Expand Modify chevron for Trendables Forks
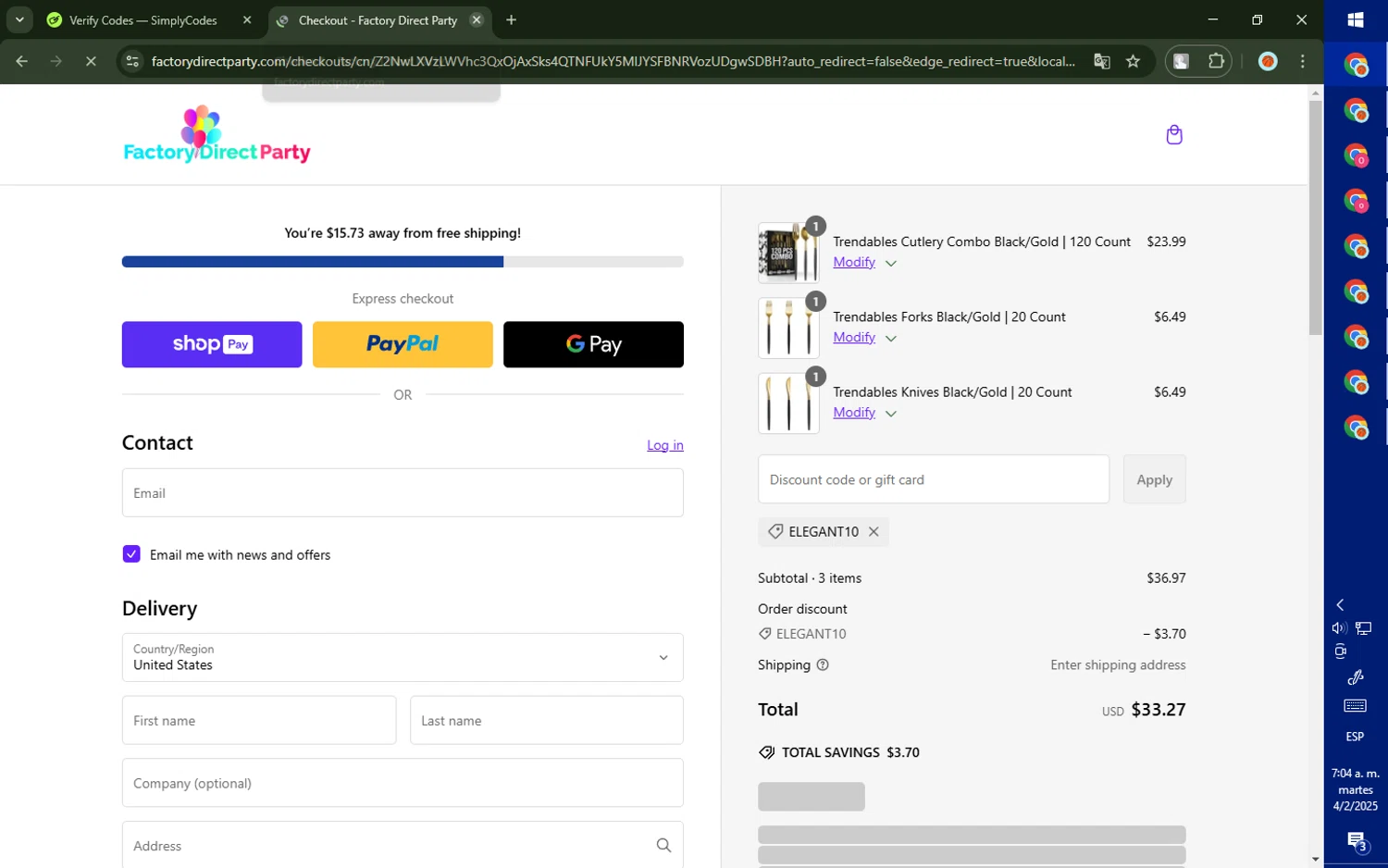1388x868 pixels. [x=890, y=339]
